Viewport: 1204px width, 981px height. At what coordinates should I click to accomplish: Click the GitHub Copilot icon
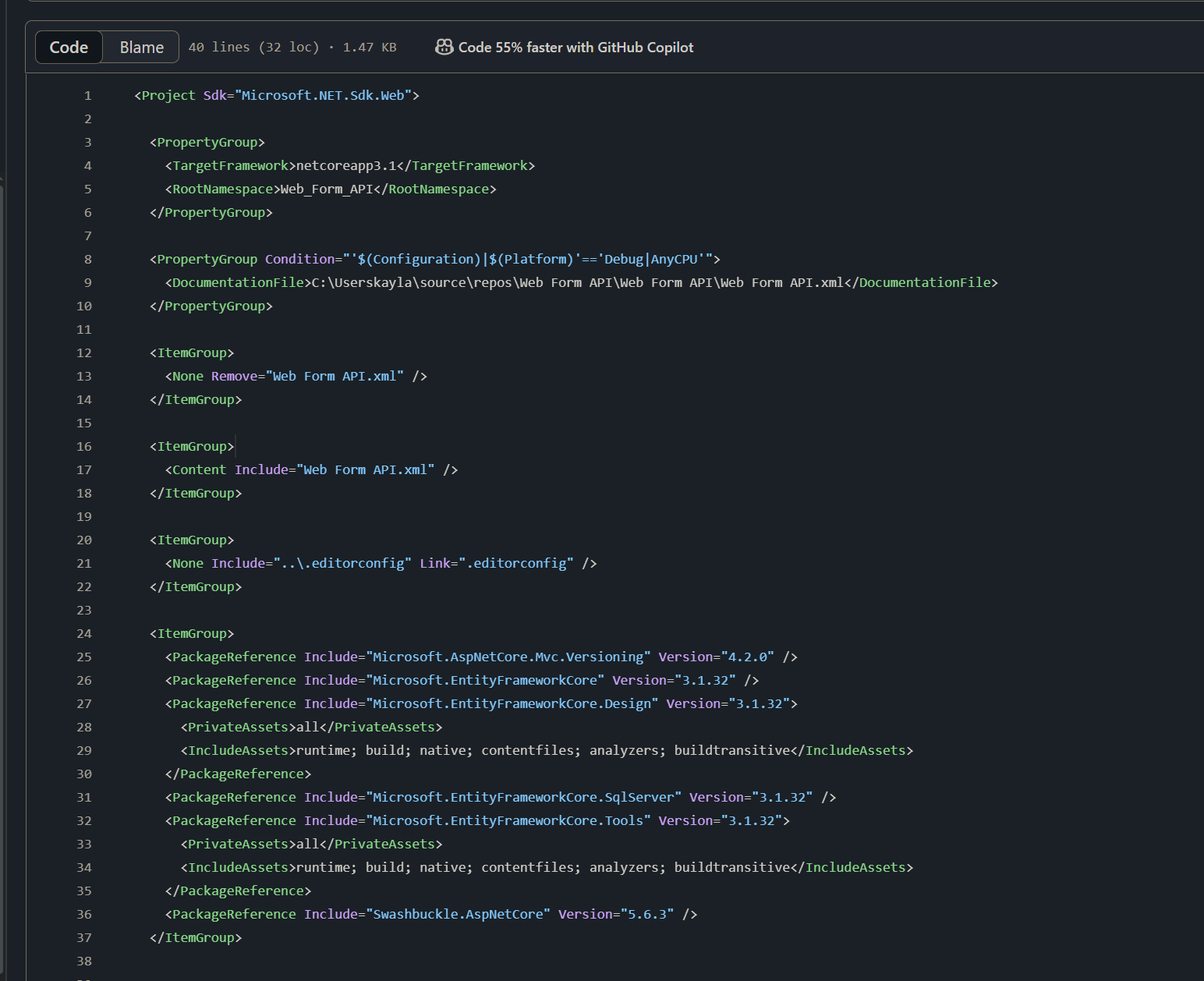point(444,48)
